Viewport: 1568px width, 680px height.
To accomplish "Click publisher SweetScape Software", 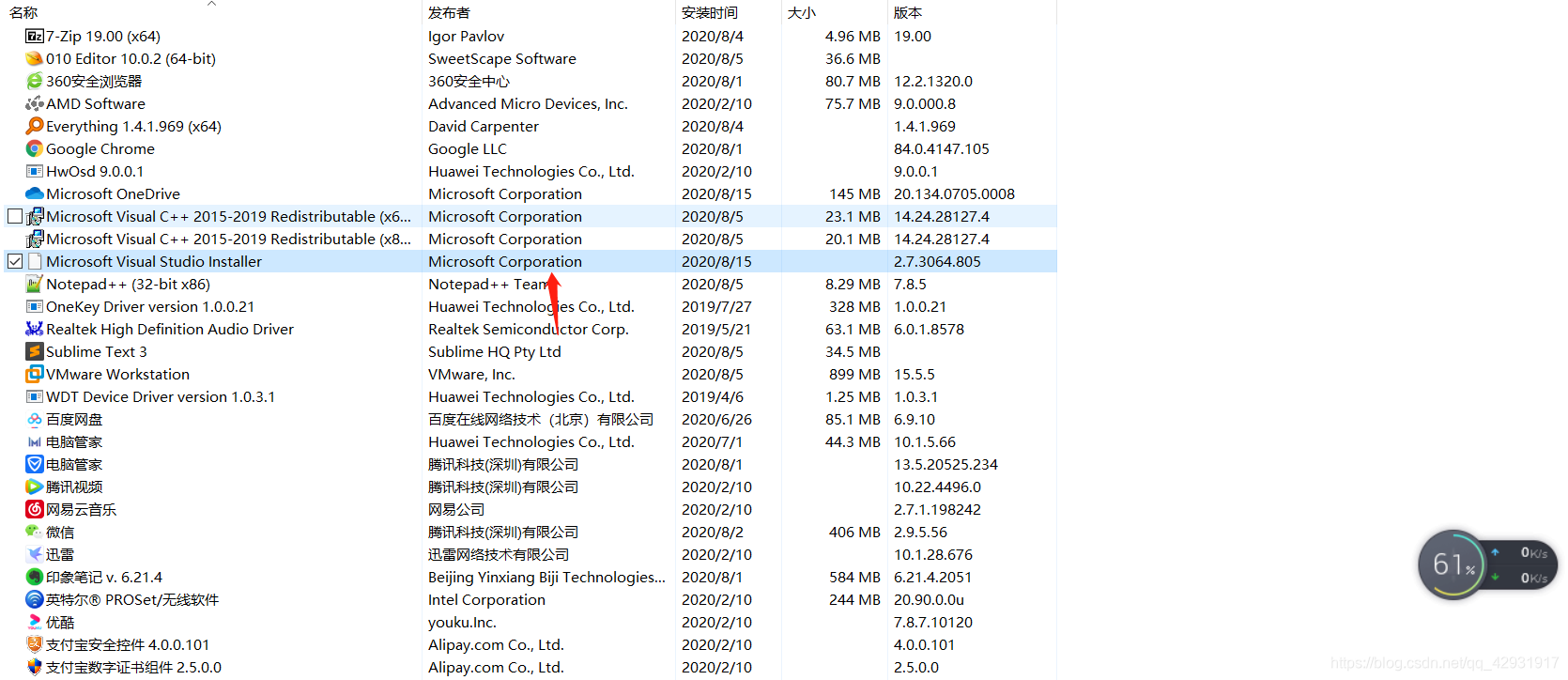I will point(502,58).
